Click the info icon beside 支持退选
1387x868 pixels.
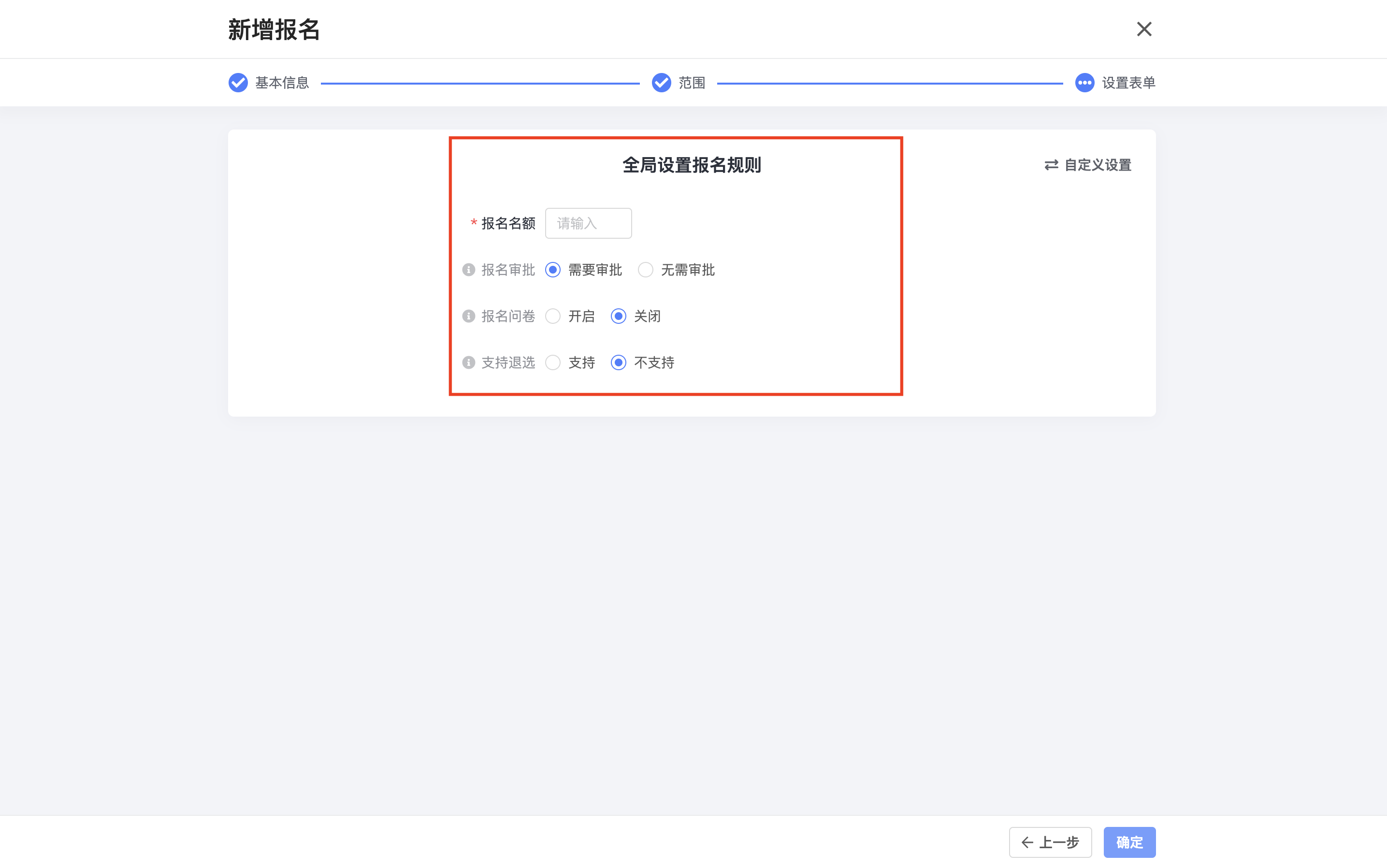[x=468, y=363]
